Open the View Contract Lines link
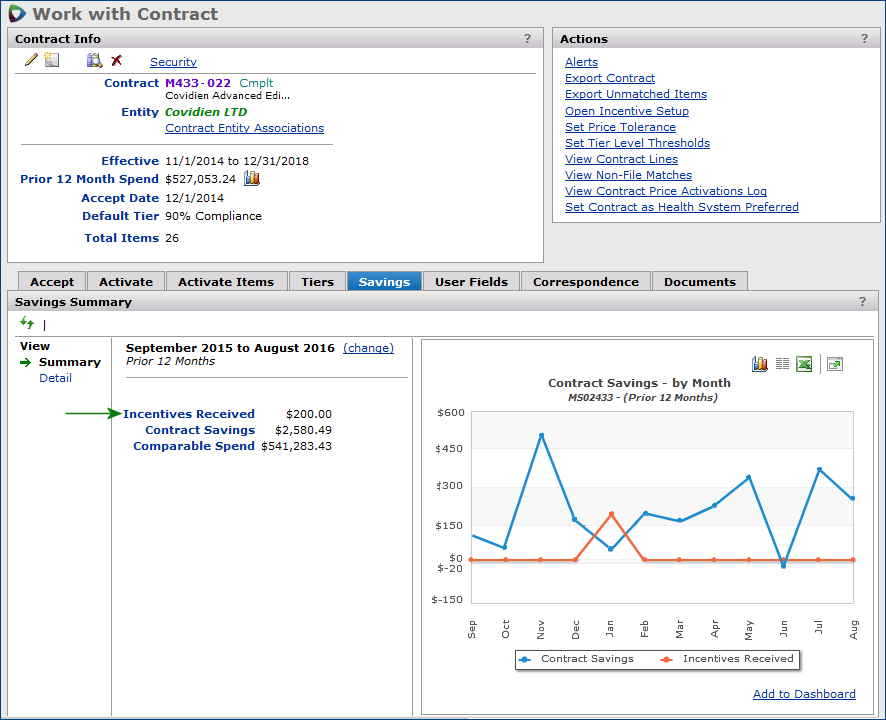Image resolution: width=886 pixels, height=720 pixels. click(x=621, y=159)
